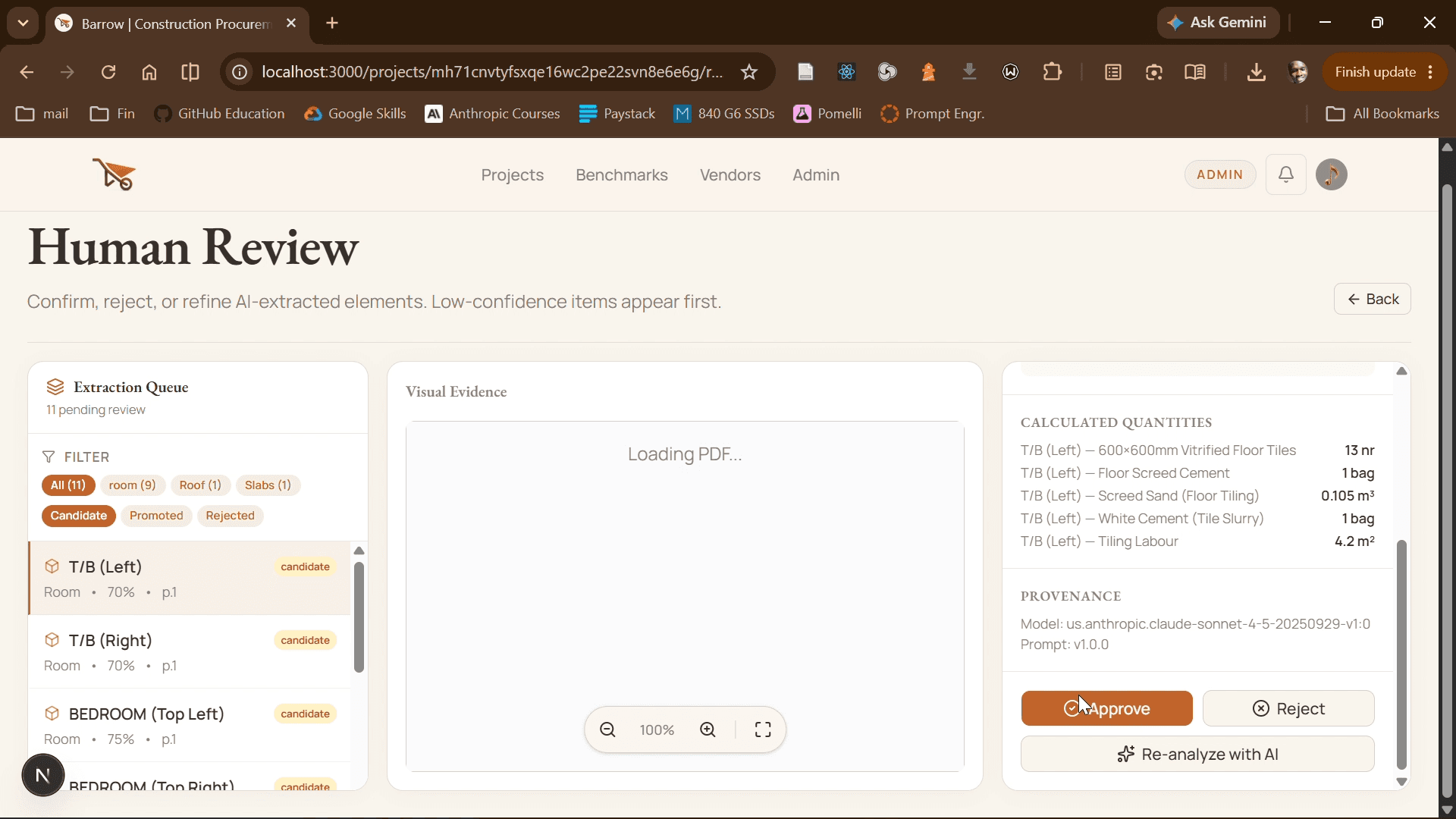Screen dimensions: 1456x819
Task: Open the Admin nav item
Action: pos(816,175)
